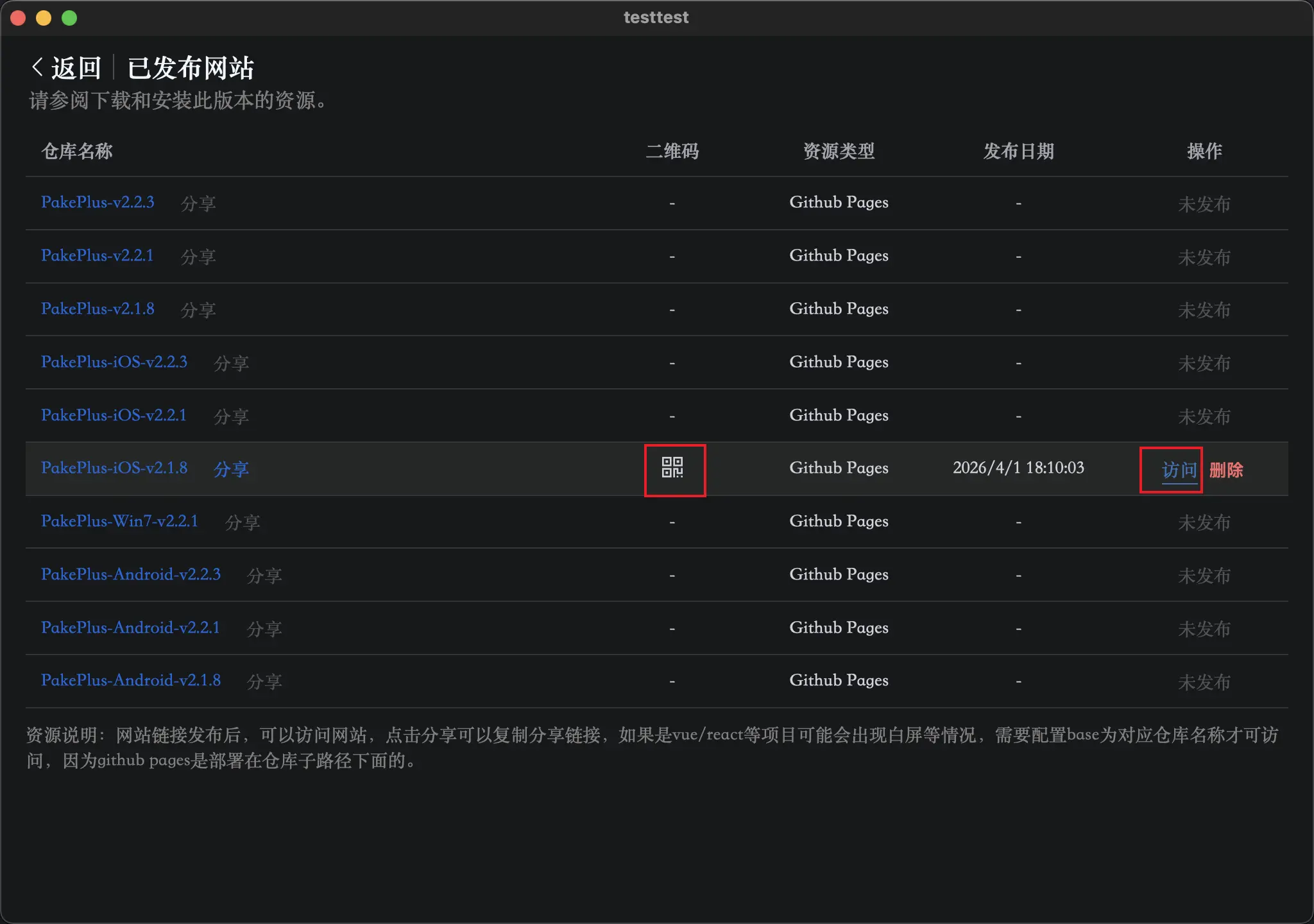Click 分享 next to PakePlus-iOS-v2.1.8
Screen dimensions: 1314x924
[231, 469]
